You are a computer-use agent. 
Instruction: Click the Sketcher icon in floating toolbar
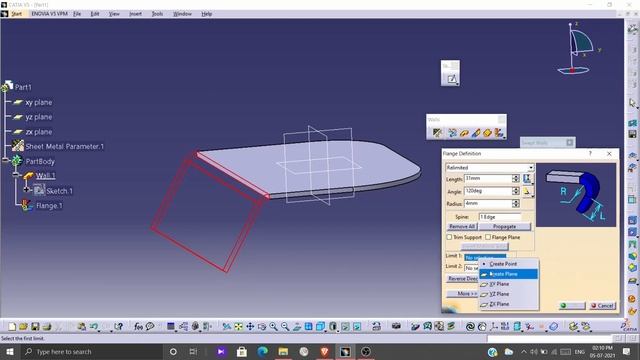[451, 79]
